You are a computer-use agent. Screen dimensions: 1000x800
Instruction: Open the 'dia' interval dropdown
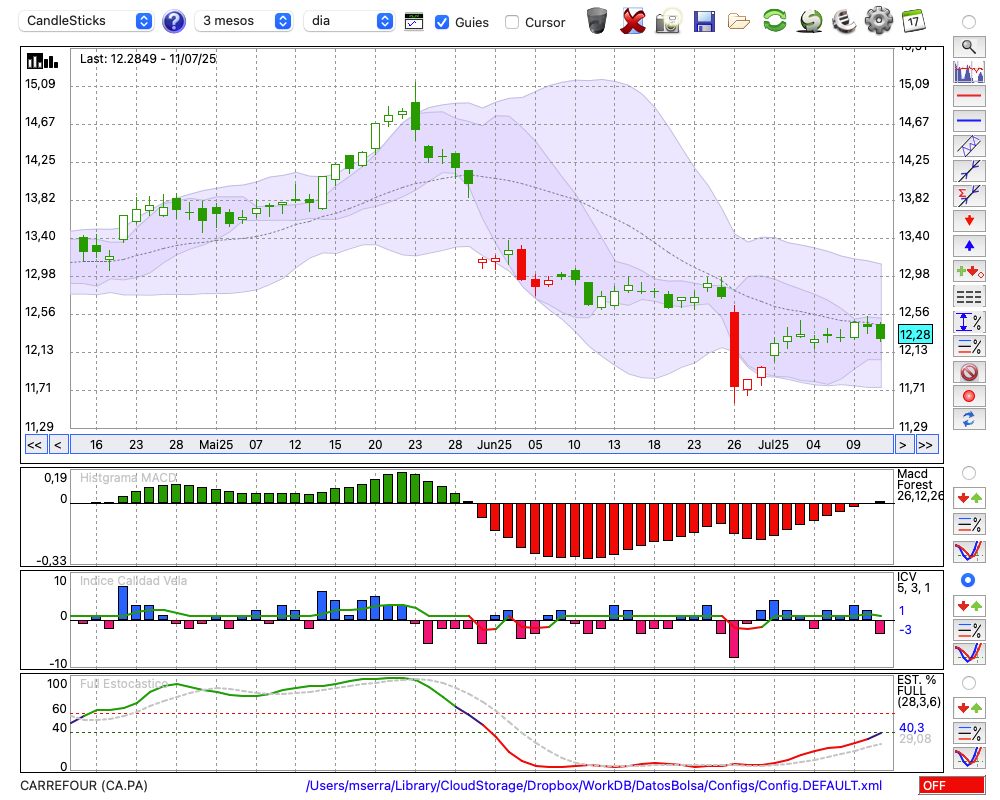[x=348, y=21]
